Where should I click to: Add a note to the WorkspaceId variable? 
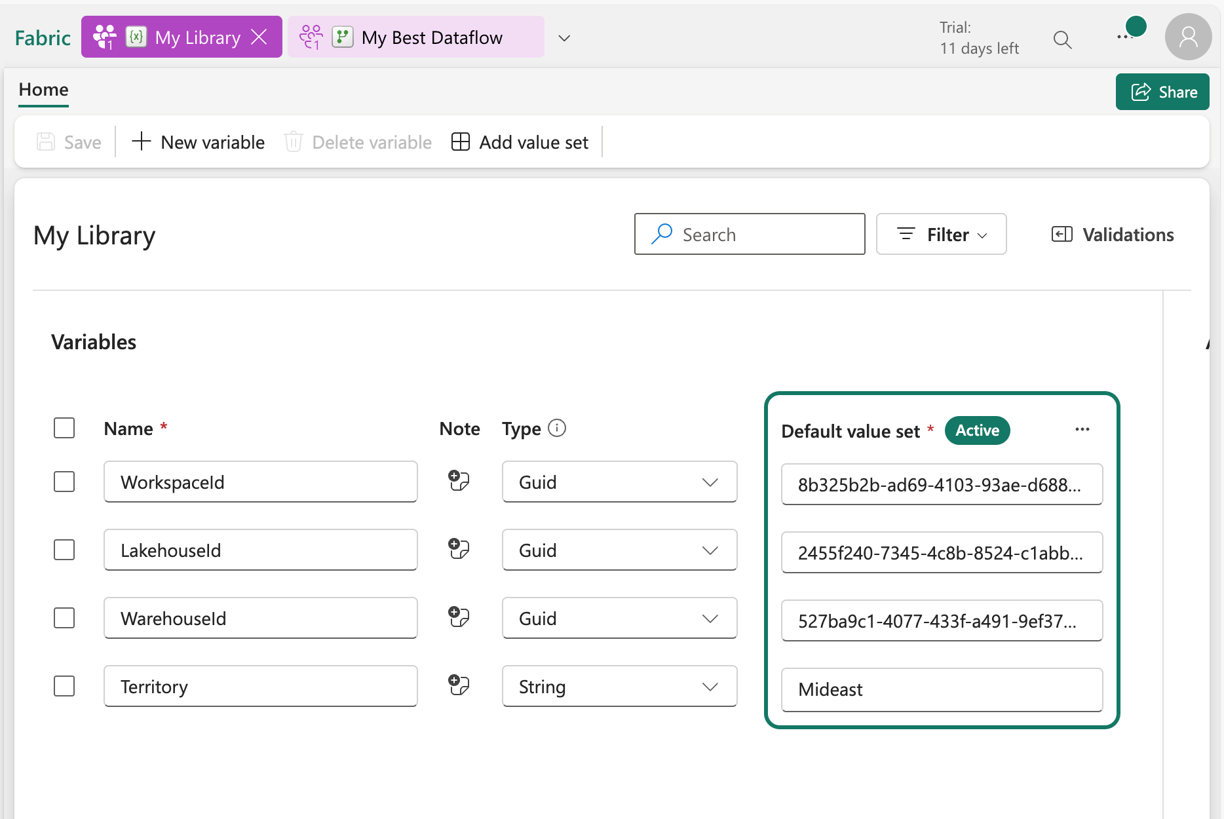click(x=458, y=481)
